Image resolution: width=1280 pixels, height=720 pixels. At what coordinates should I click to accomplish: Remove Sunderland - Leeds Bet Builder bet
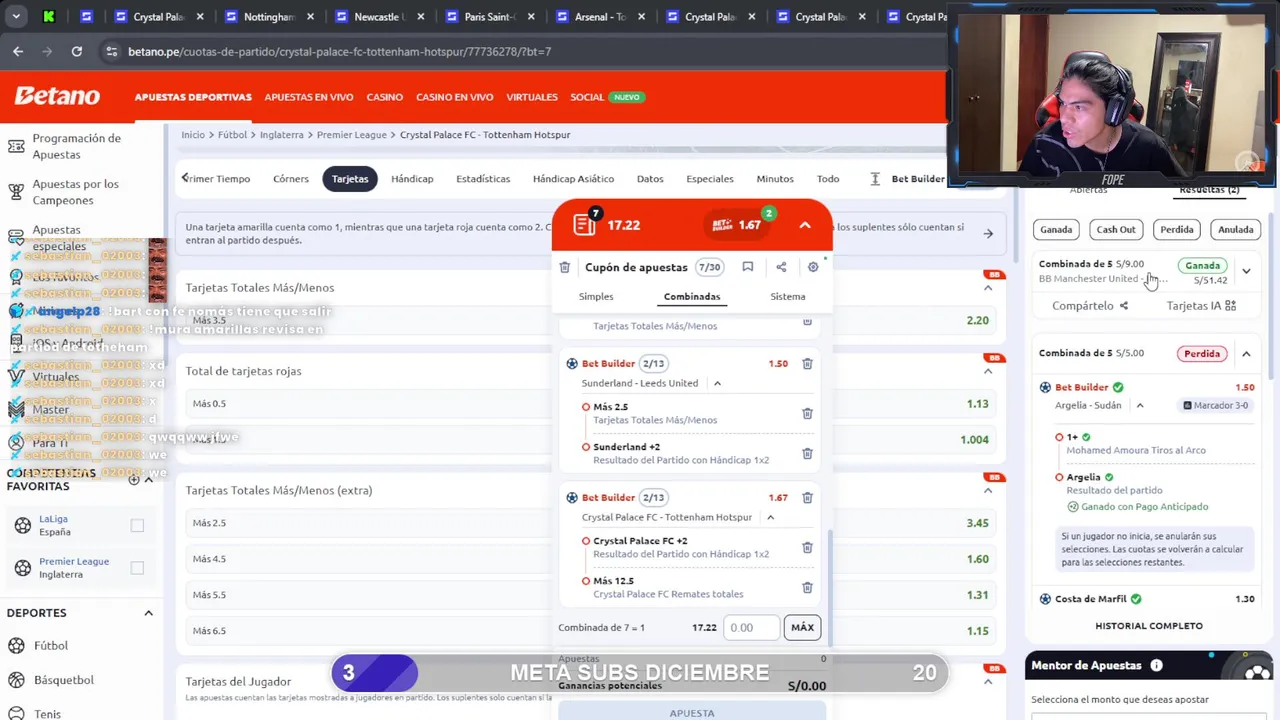click(x=807, y=364)
